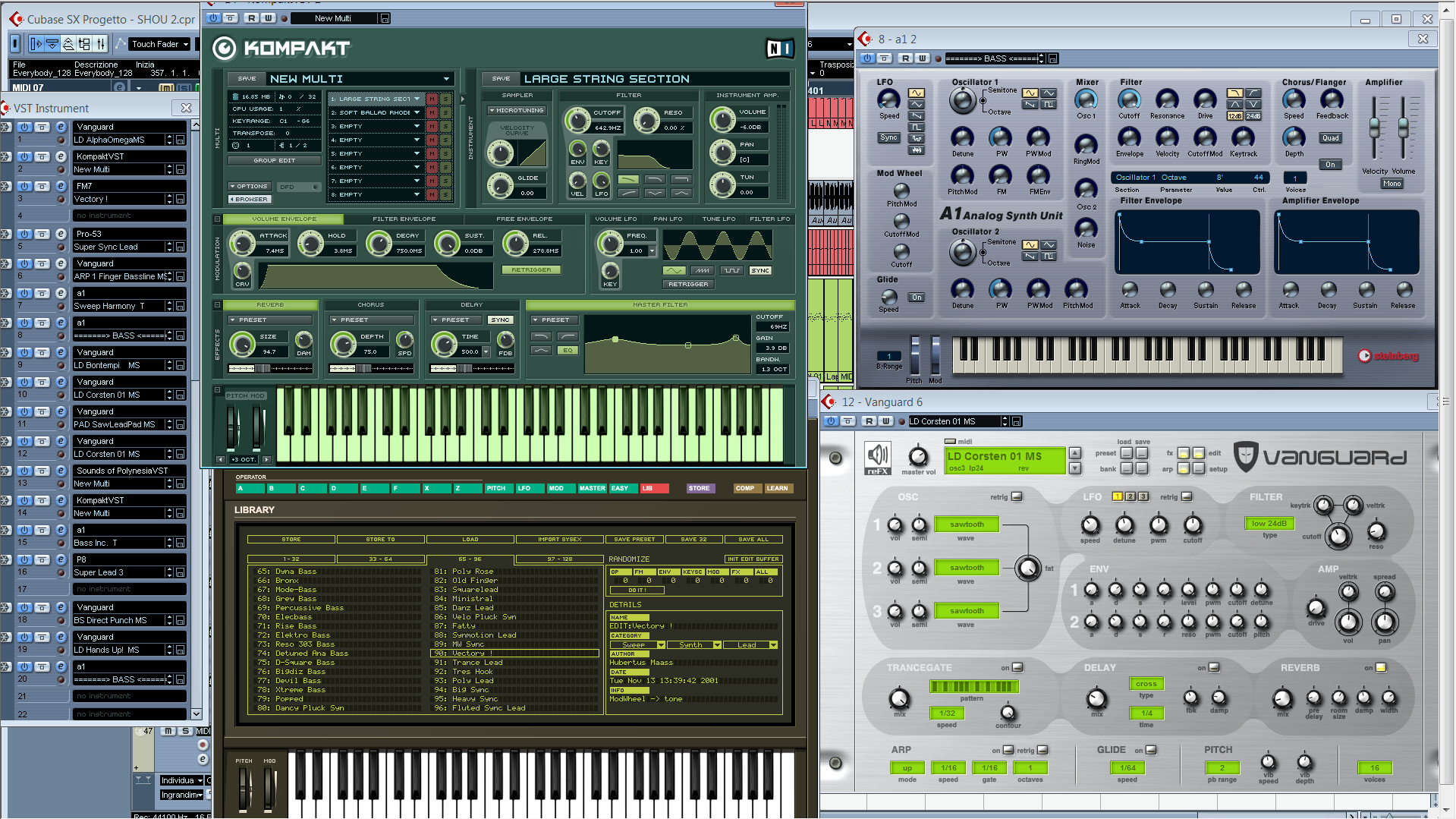Select the sine wave shape for Kompakt LFO
1456x819 pixels.
pyautogui.click(x=674, y=270)
